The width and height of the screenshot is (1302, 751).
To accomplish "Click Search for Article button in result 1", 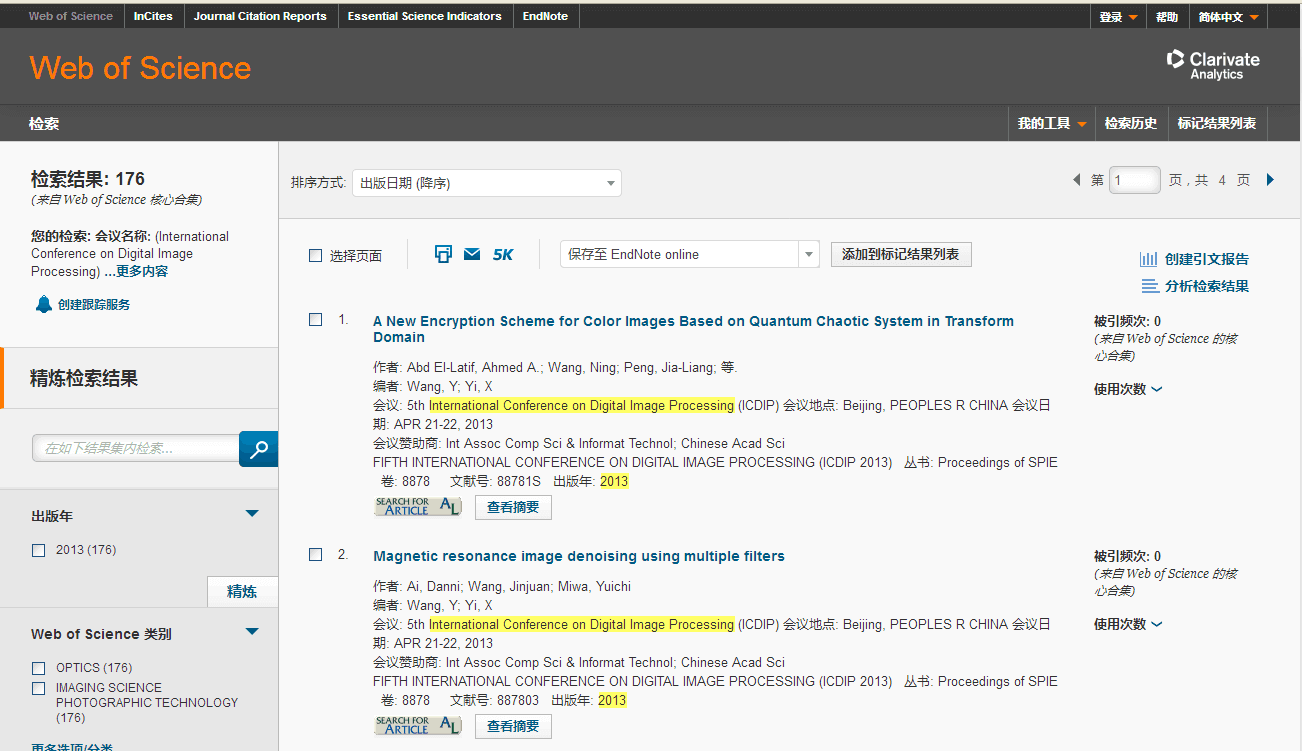I will click(x=418, y=507).
